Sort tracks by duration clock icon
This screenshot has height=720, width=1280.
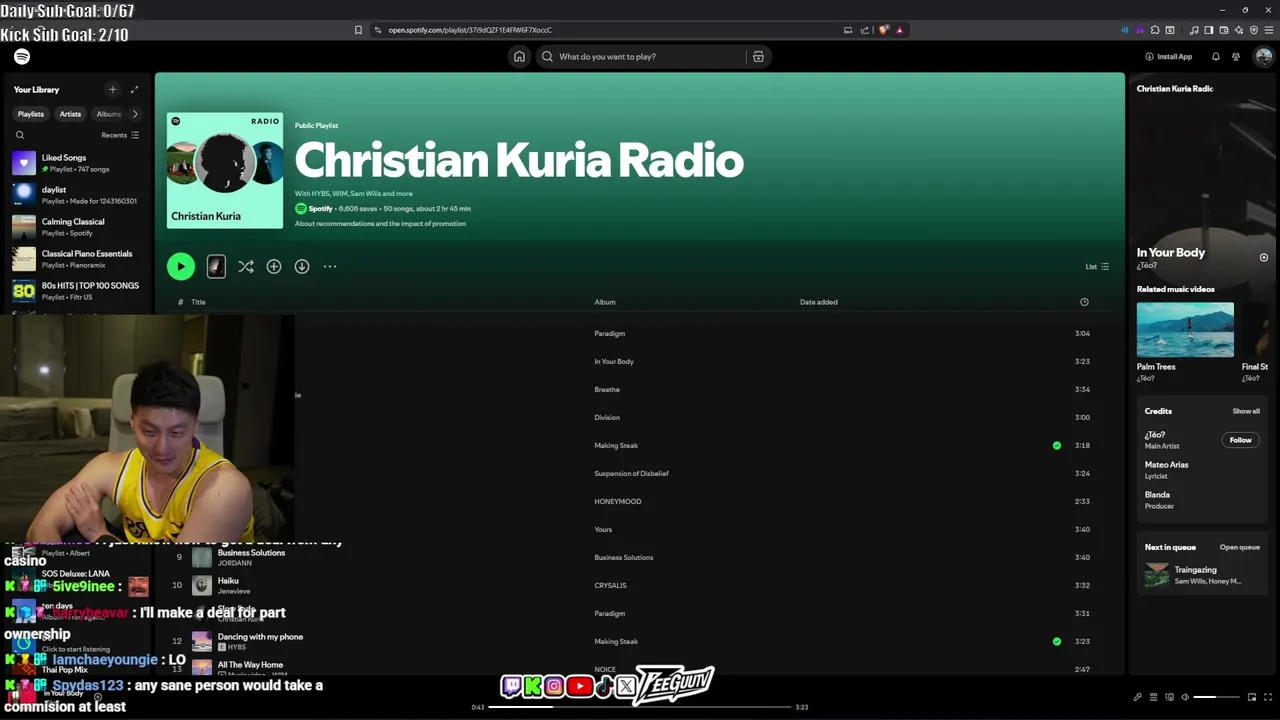tap(1084, 302)
